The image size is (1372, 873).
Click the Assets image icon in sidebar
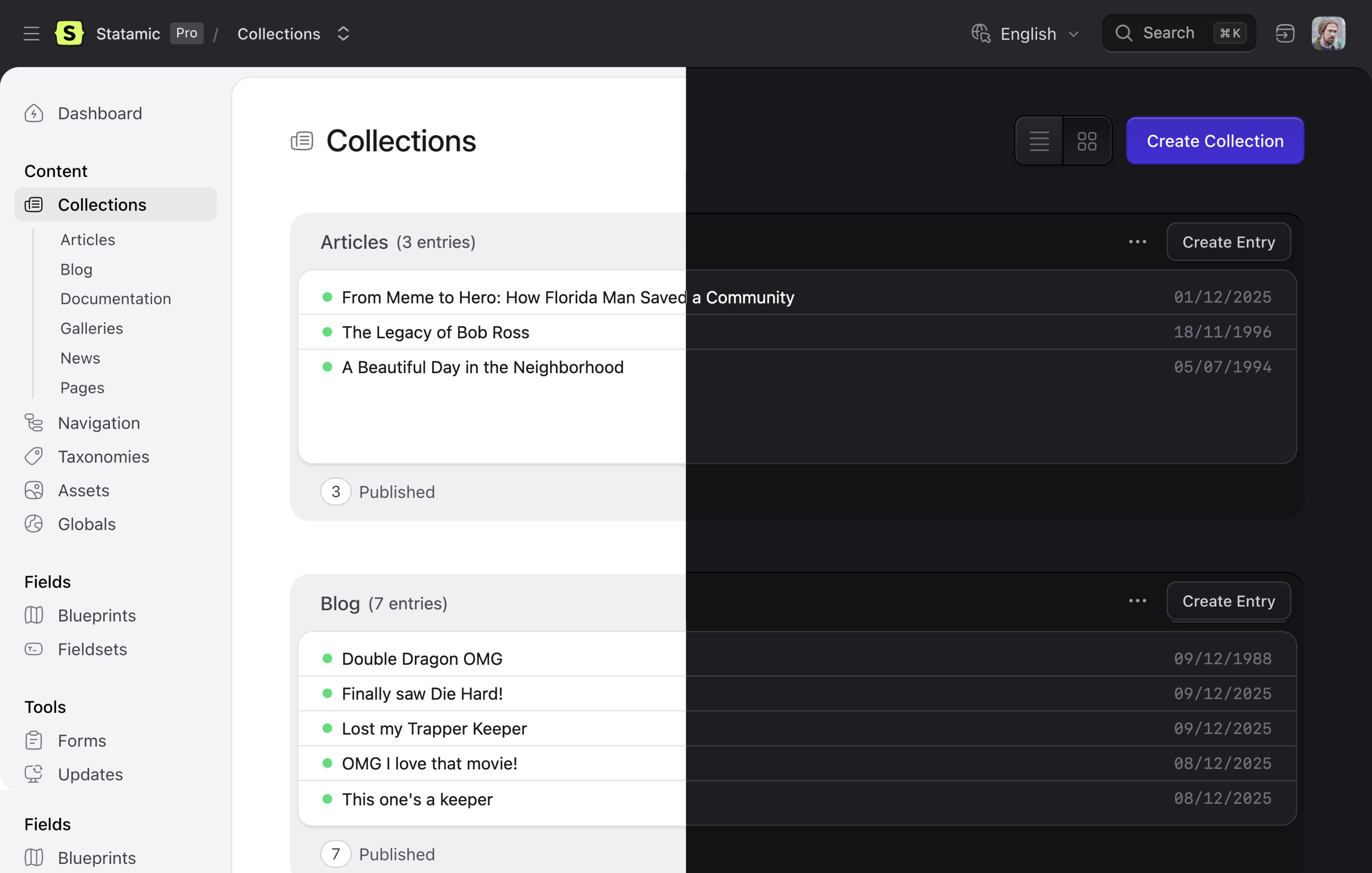click(x=34, y=490)
